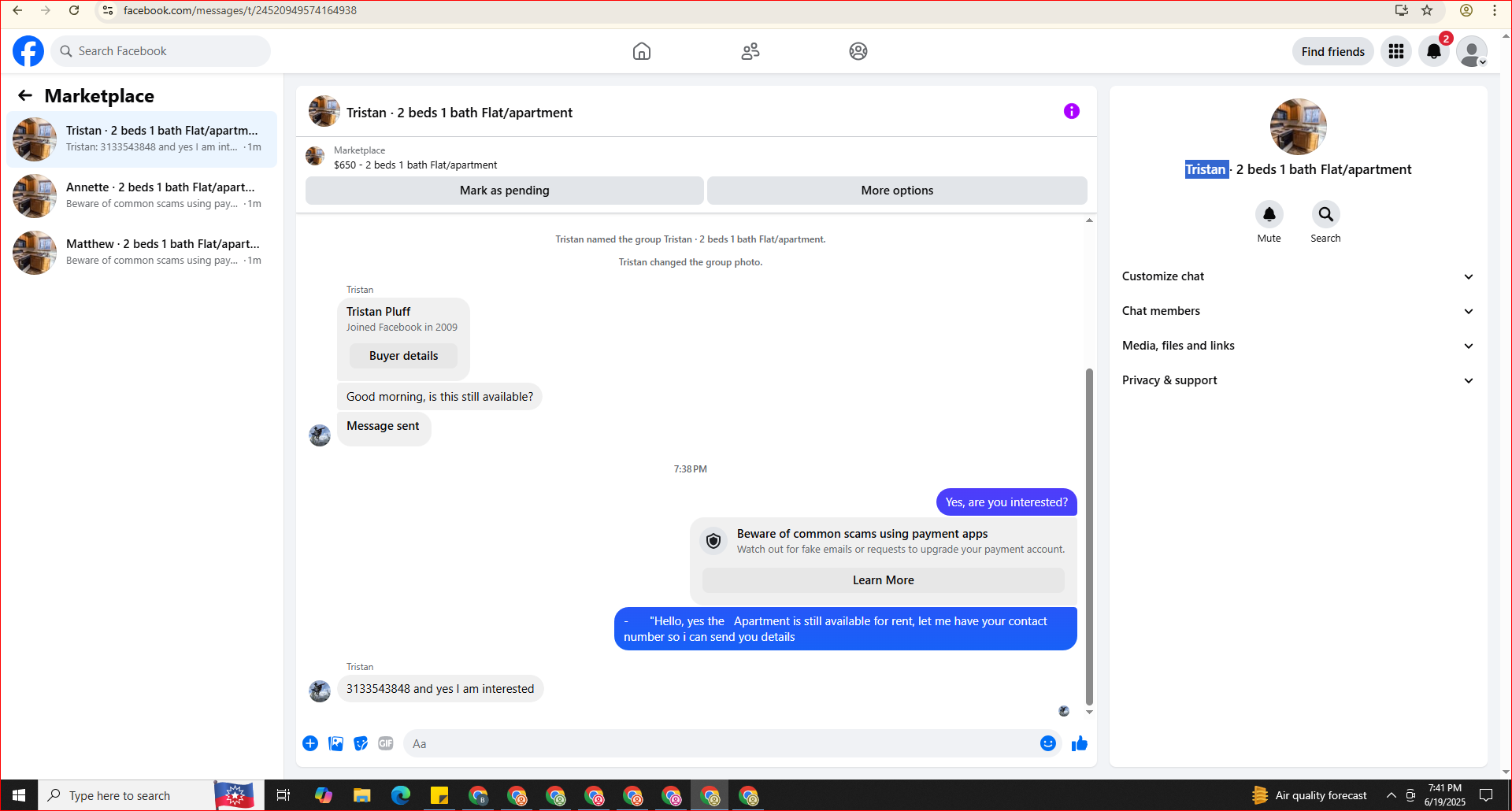Open the Annette conversation in Marketplace list
The height and width of the screenshot is (811, 1512).
point(142,195)
